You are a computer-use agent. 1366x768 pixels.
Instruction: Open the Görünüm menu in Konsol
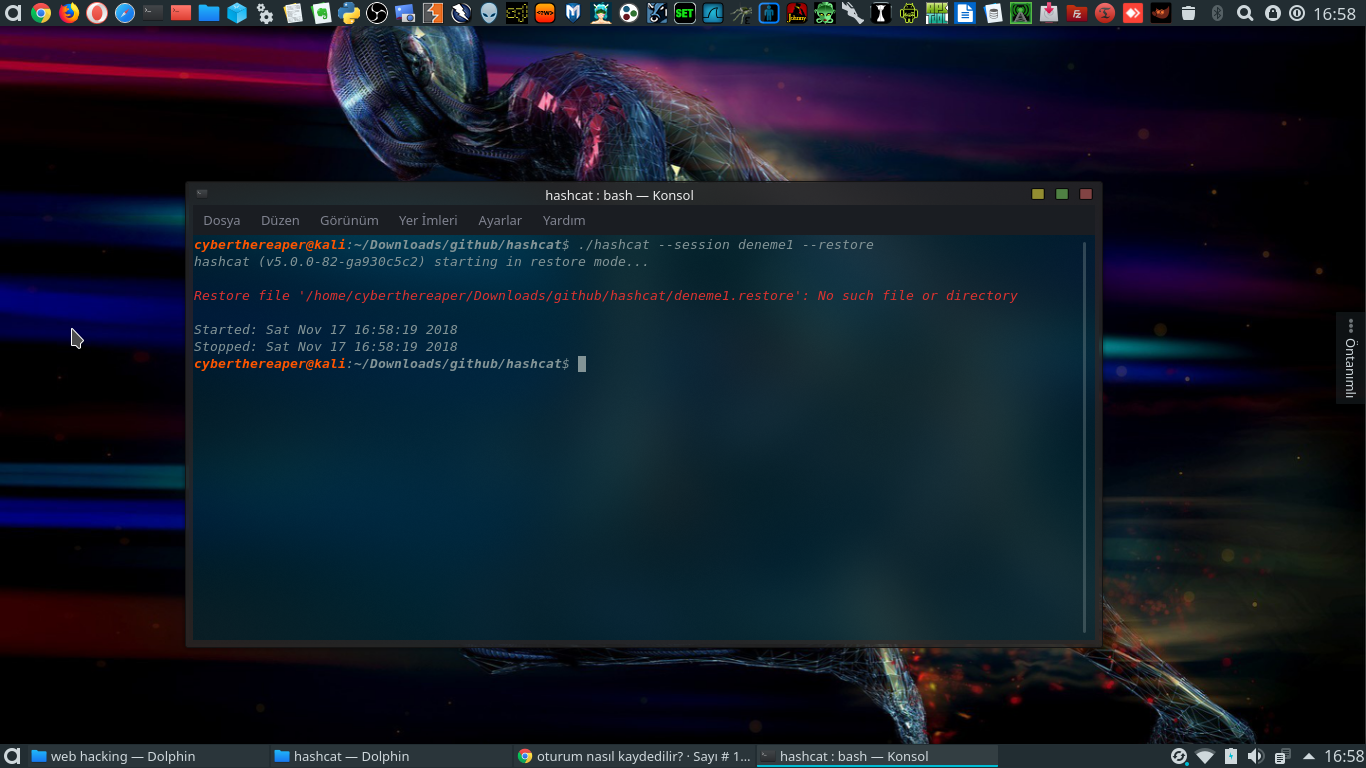click(349, 220)
